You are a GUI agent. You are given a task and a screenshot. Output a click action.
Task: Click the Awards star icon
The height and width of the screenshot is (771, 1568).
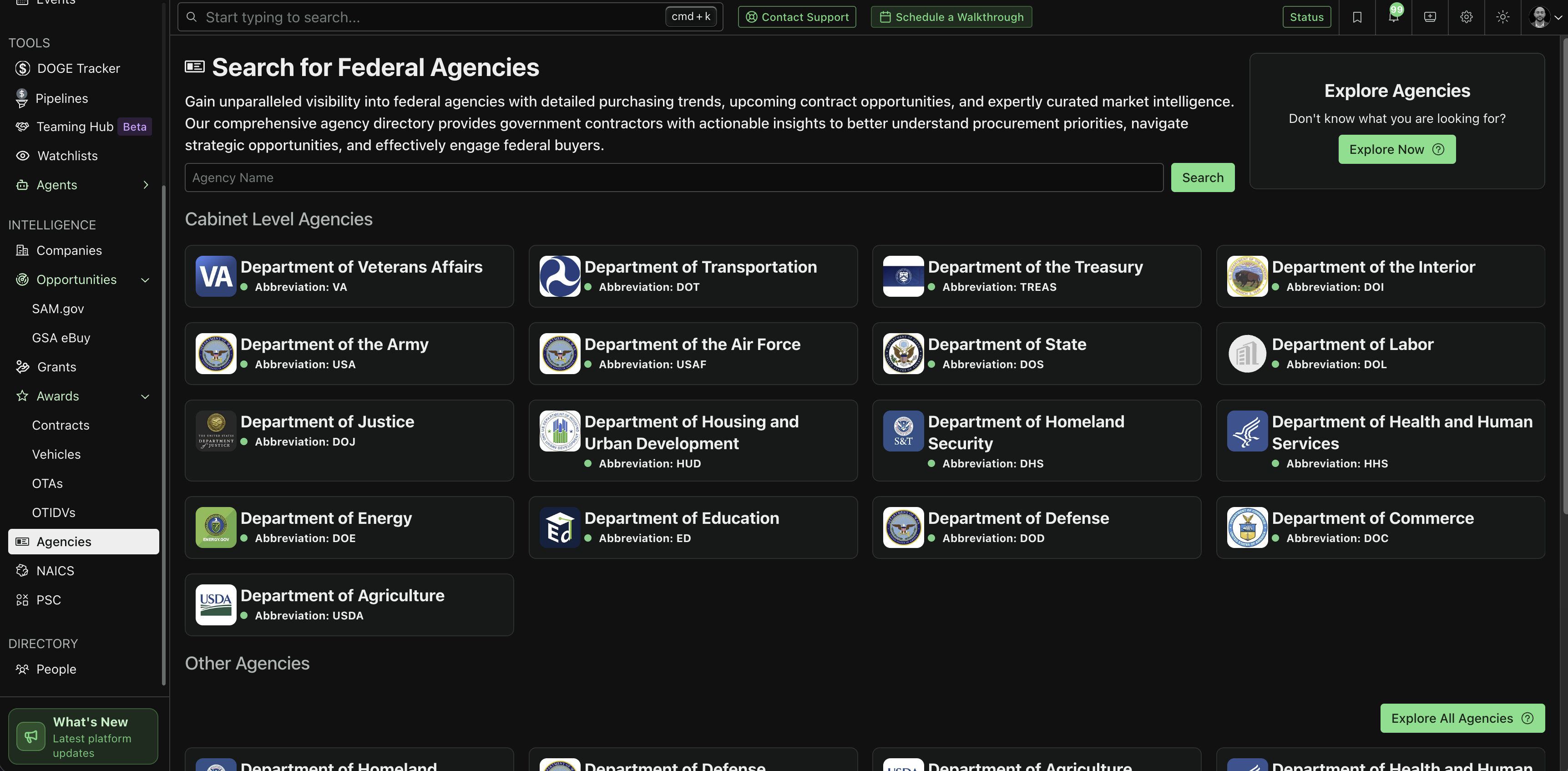coord(22,396)
